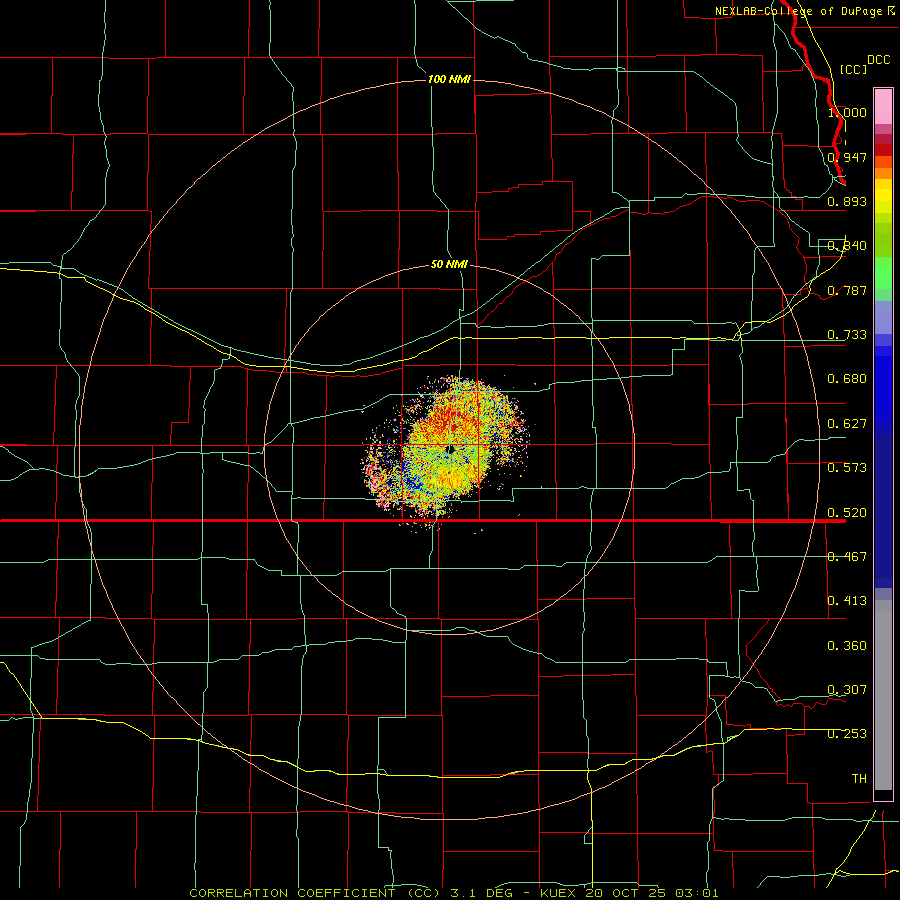The image size is (900, 900).
Task: Select the 0.627 legend value
Action: (847, 424)
